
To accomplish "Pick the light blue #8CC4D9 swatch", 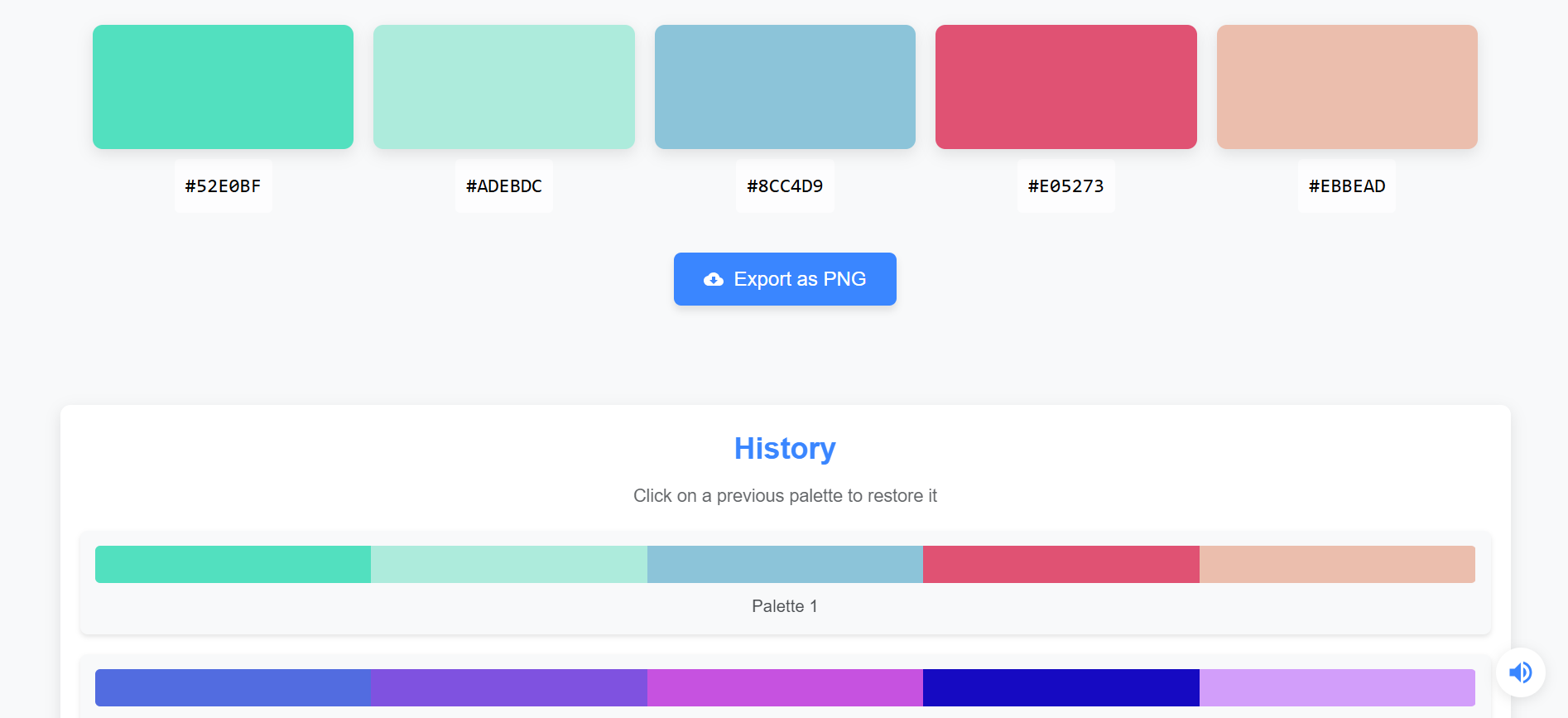I will click(x=785, y=87).
